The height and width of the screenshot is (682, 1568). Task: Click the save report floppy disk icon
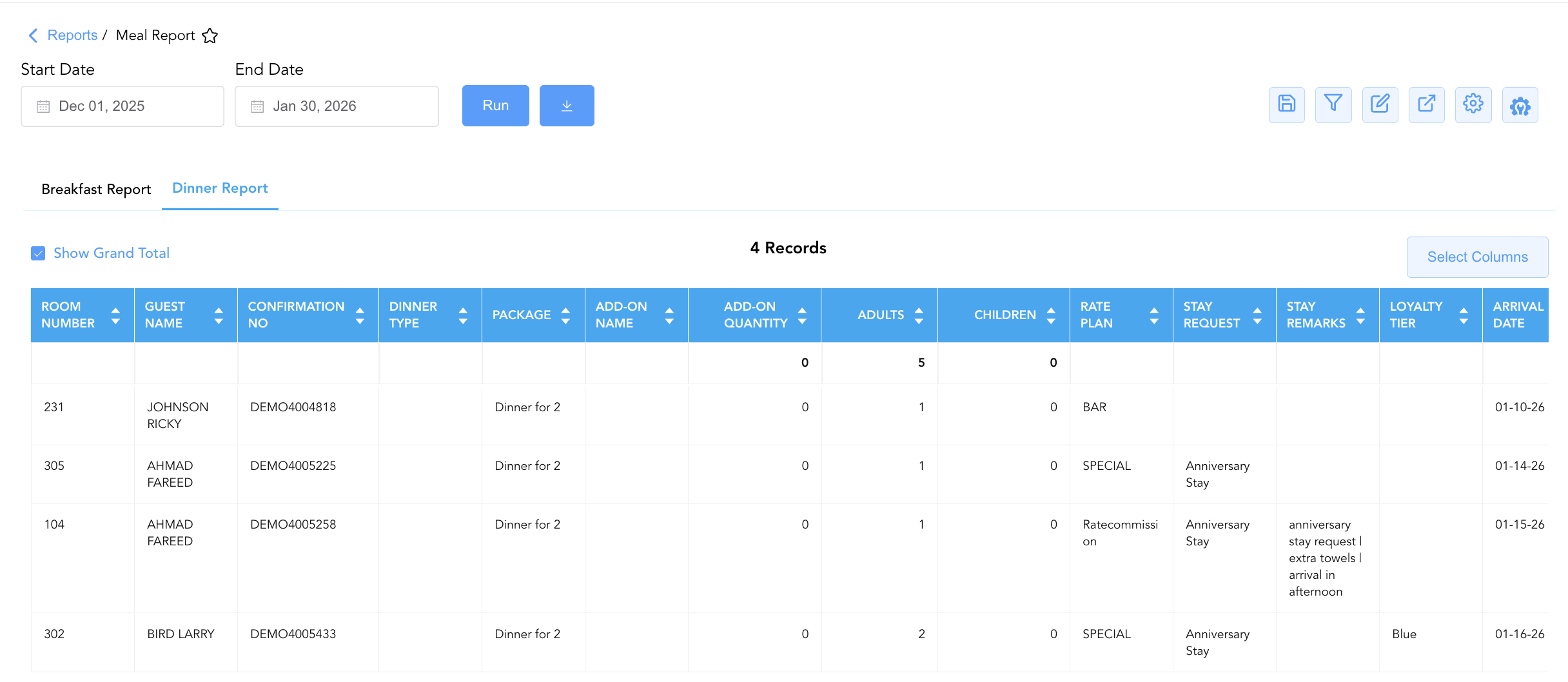point(1287,104)
